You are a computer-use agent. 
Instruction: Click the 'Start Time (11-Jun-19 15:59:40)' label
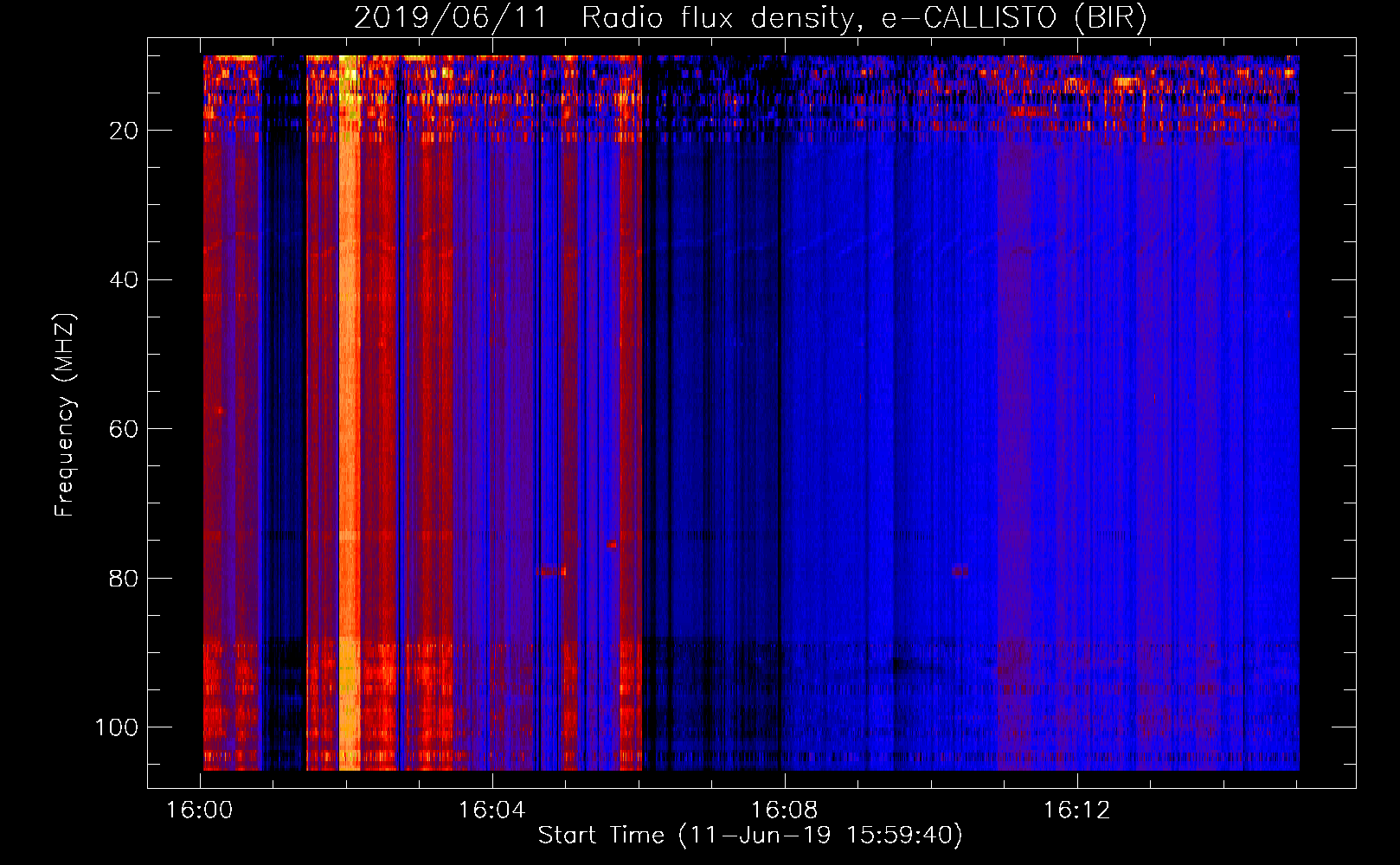pos(750,836)
